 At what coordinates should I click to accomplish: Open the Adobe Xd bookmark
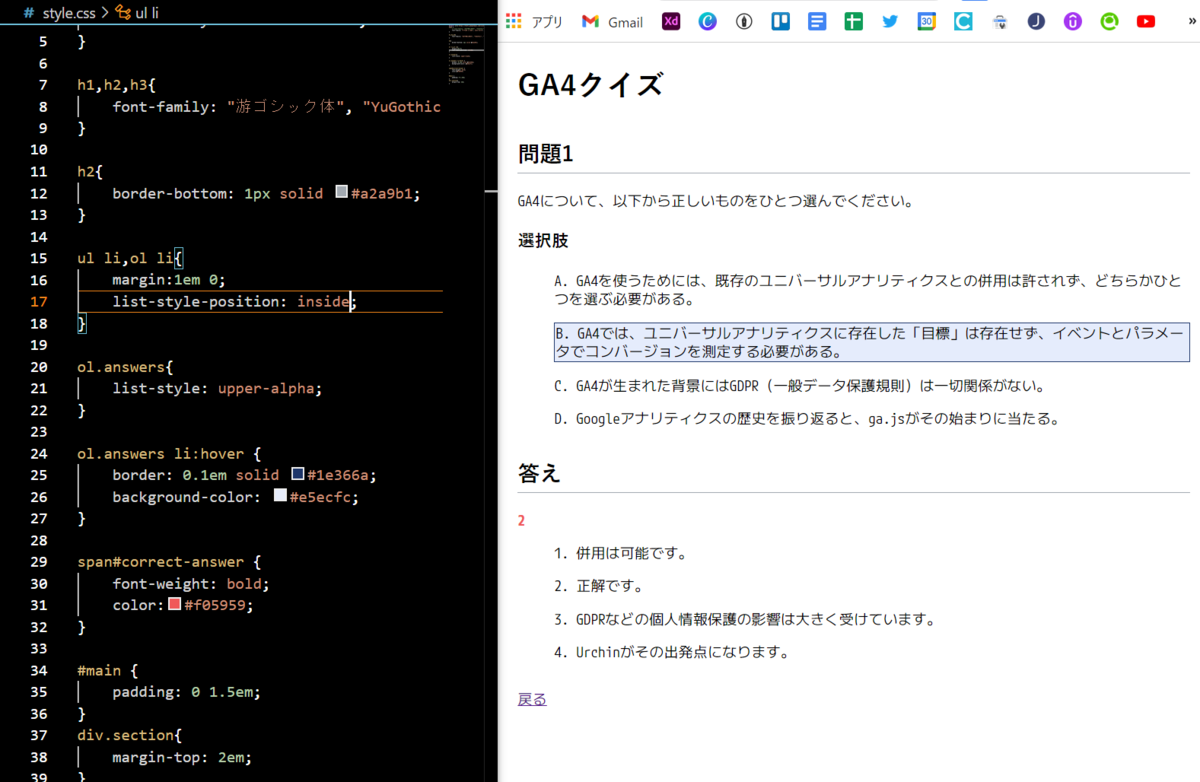(671, 21)
